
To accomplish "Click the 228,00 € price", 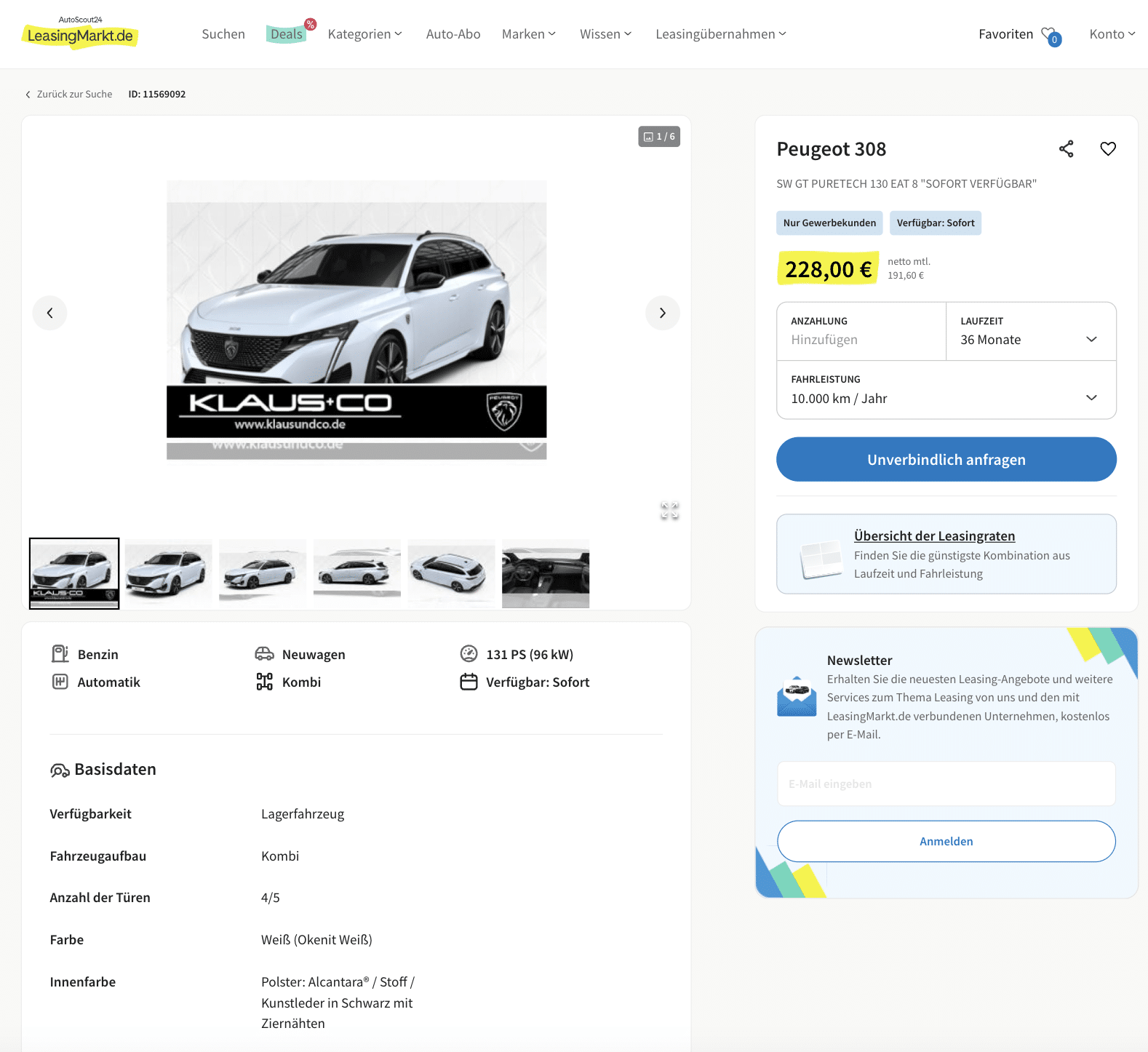I will click(x=828, y=269).
